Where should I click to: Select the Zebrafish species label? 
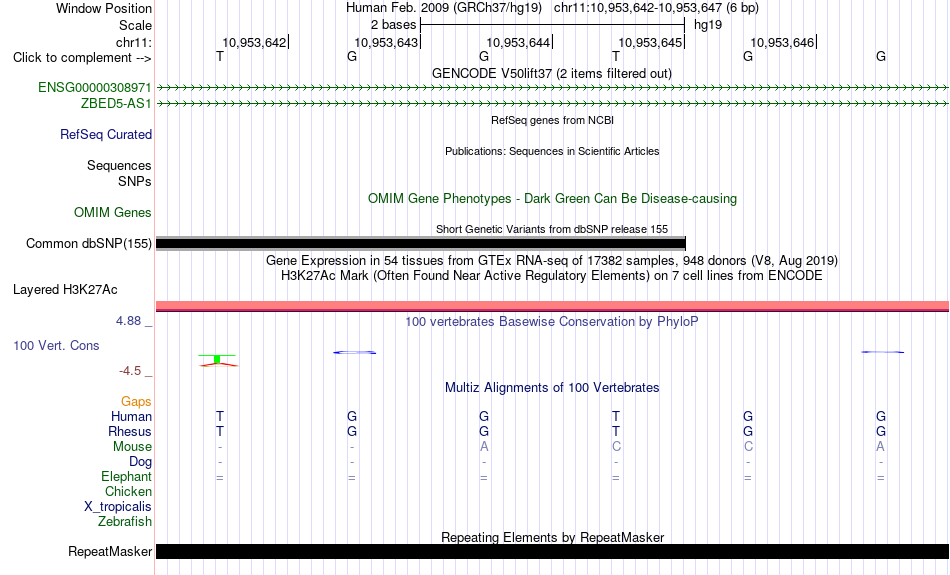pyautogui.click(x=125, y=522)
